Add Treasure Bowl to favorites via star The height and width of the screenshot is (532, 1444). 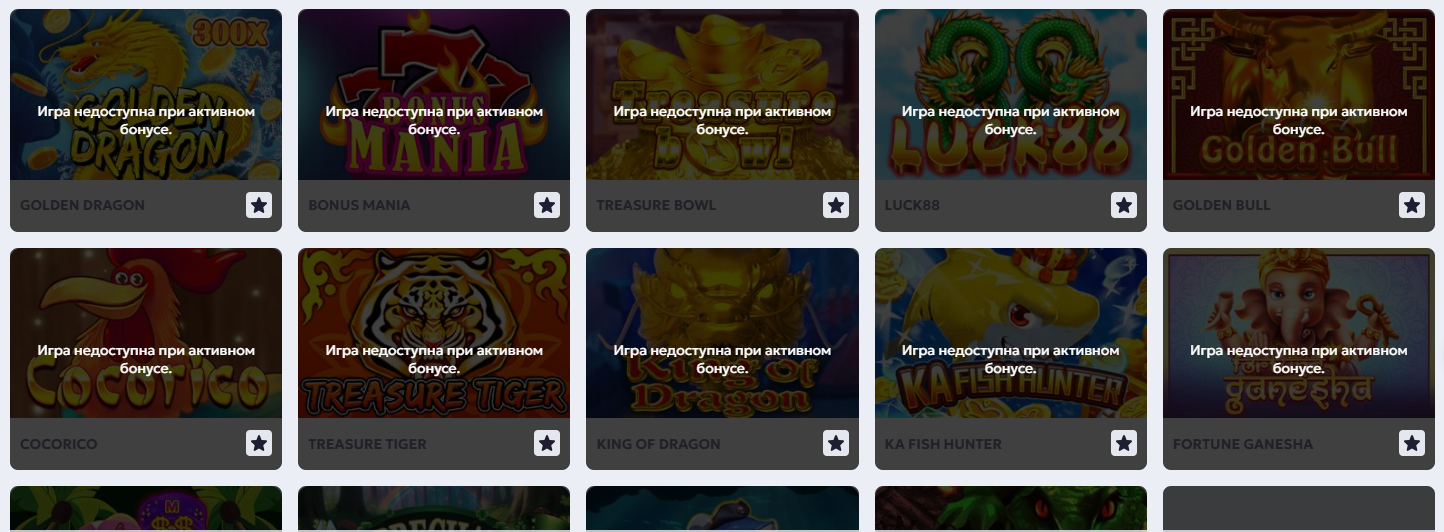pos(836,205)
